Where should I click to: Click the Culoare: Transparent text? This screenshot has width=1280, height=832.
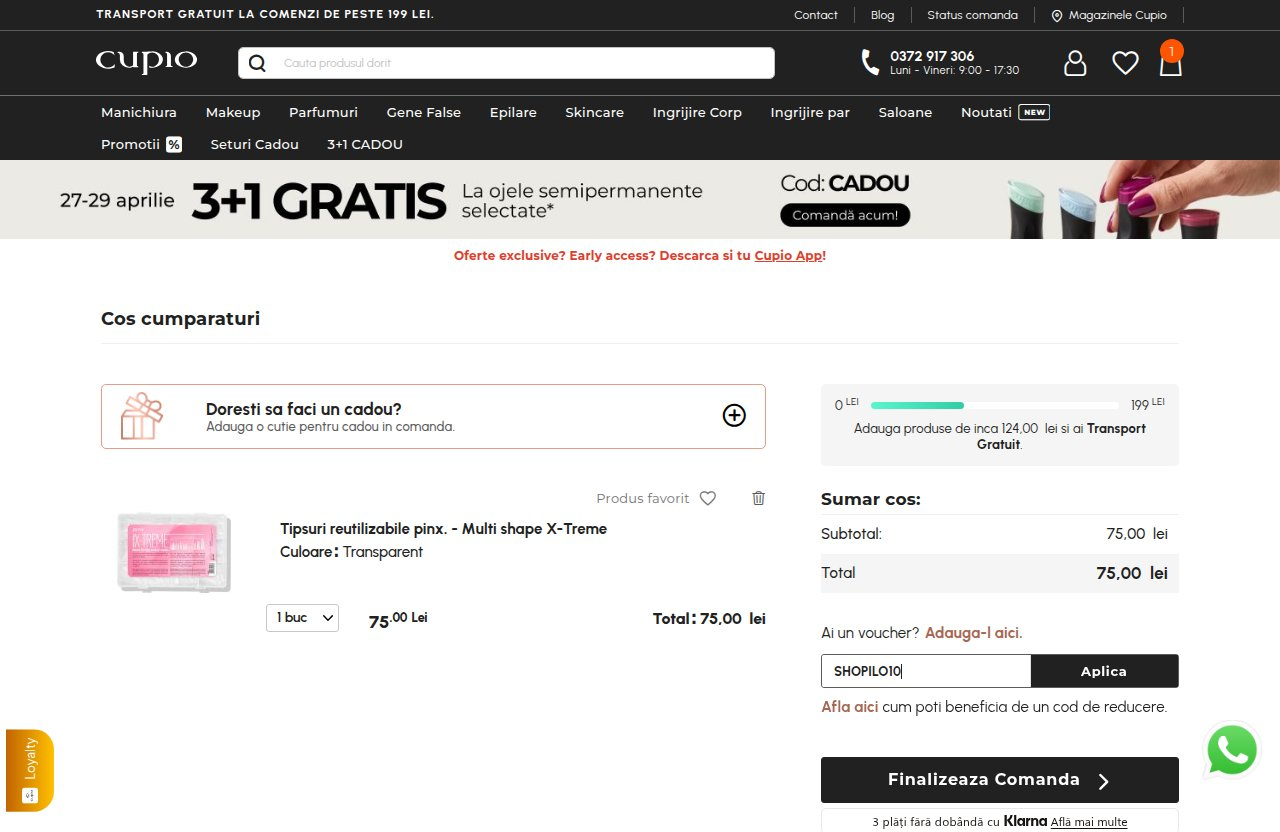tap(351, 552)
